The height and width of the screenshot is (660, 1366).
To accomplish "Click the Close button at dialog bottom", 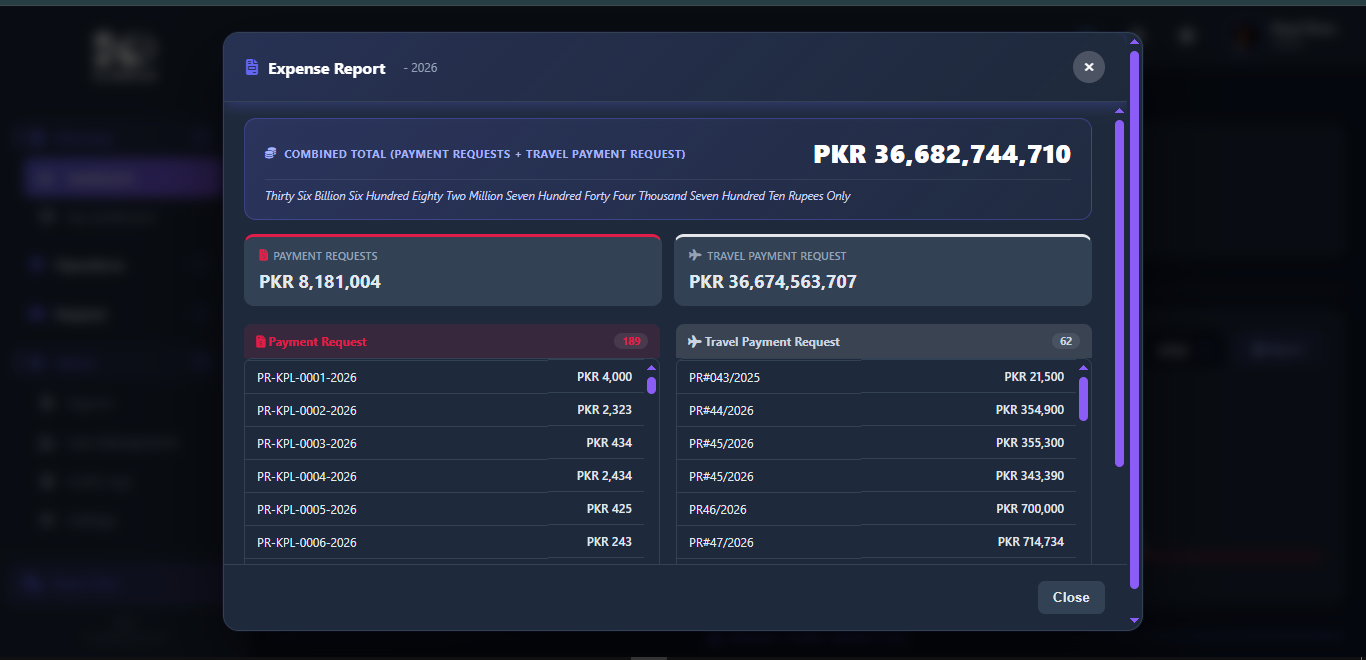I will pyautogui.click(x=1071, y=597).
